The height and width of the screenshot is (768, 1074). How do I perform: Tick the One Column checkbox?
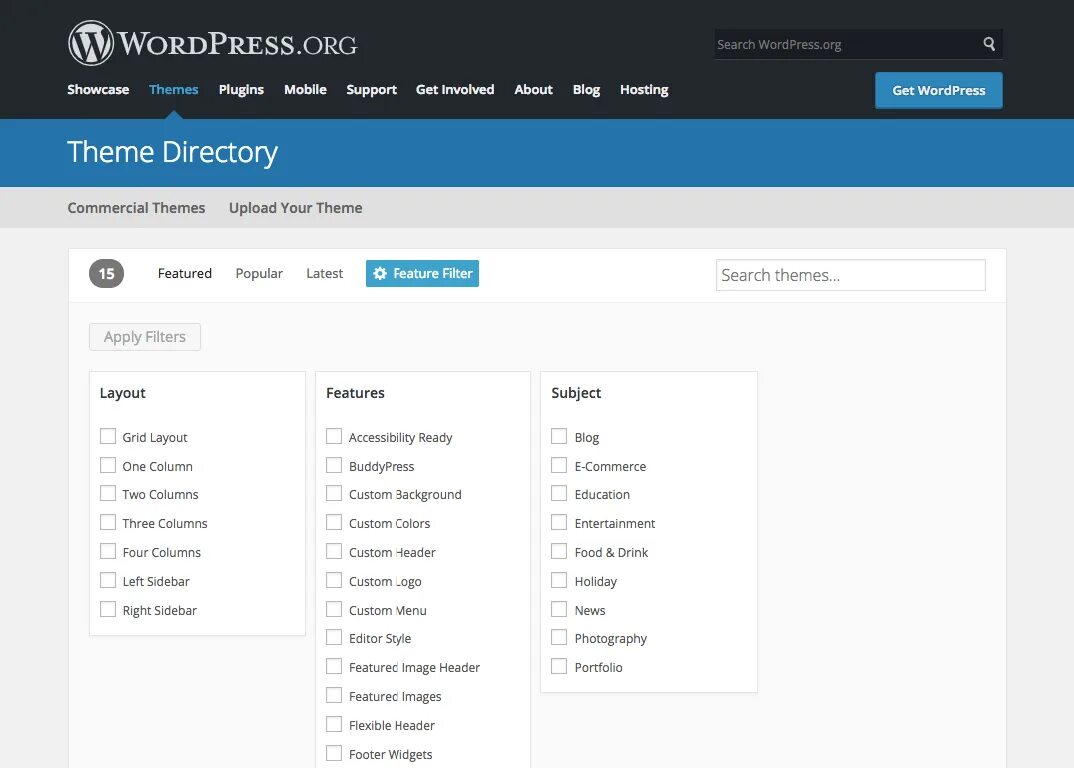(108, 465)
